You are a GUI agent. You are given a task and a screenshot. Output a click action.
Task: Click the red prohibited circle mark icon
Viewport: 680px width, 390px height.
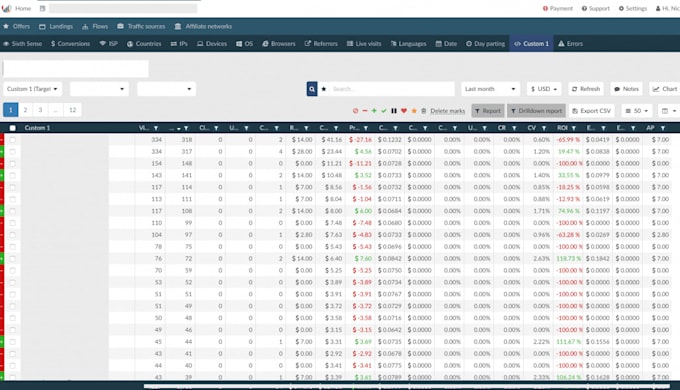point(355,111)
